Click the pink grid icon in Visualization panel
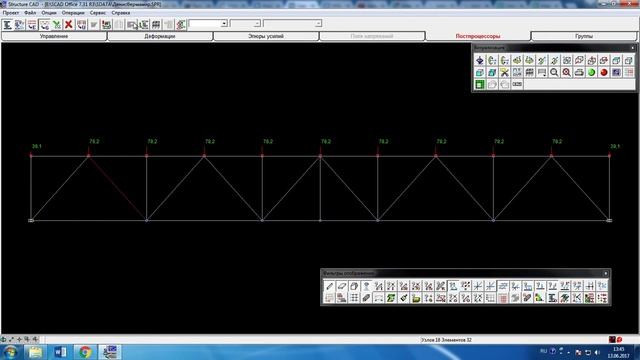The width and height of the screenshot is (640, 360). 629,73
